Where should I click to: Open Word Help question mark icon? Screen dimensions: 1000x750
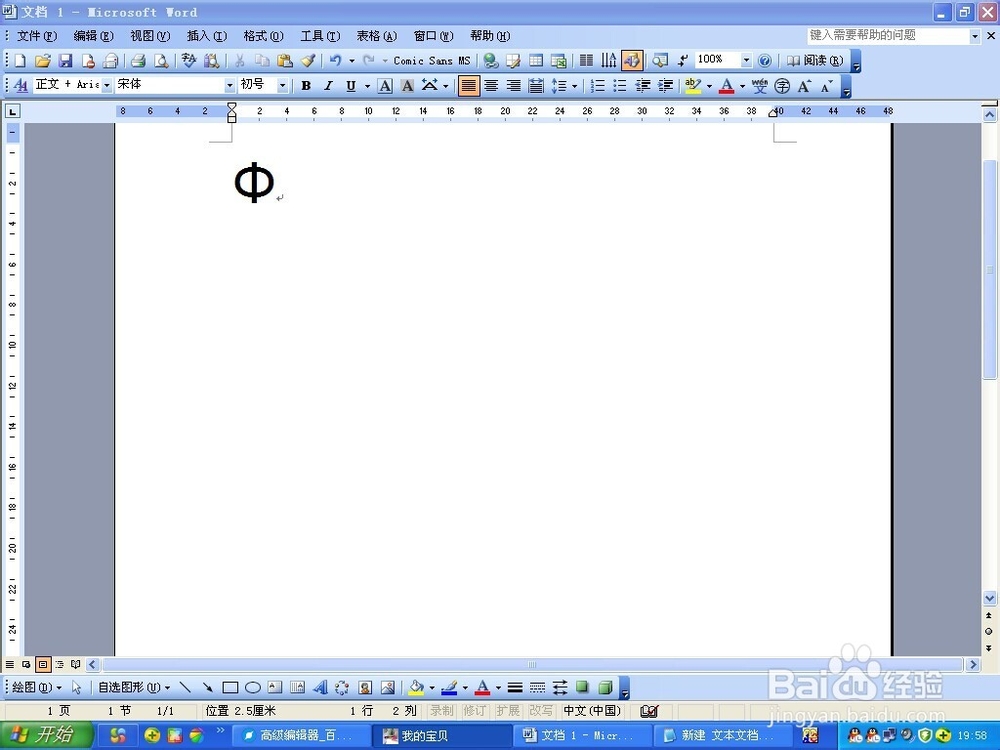pyautogui.click(x=765, y=61)
